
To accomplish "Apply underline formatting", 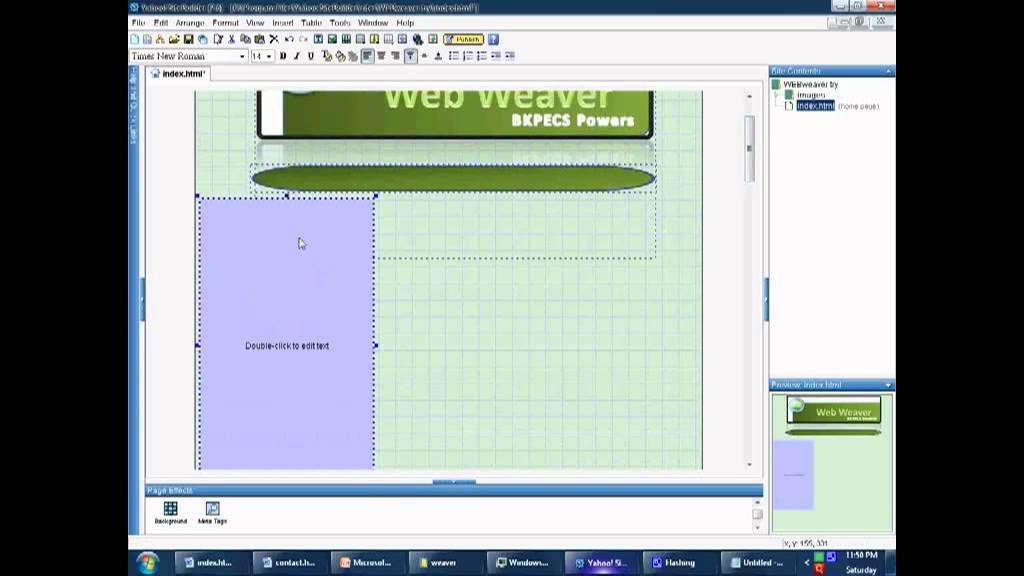I will [311, 56].
